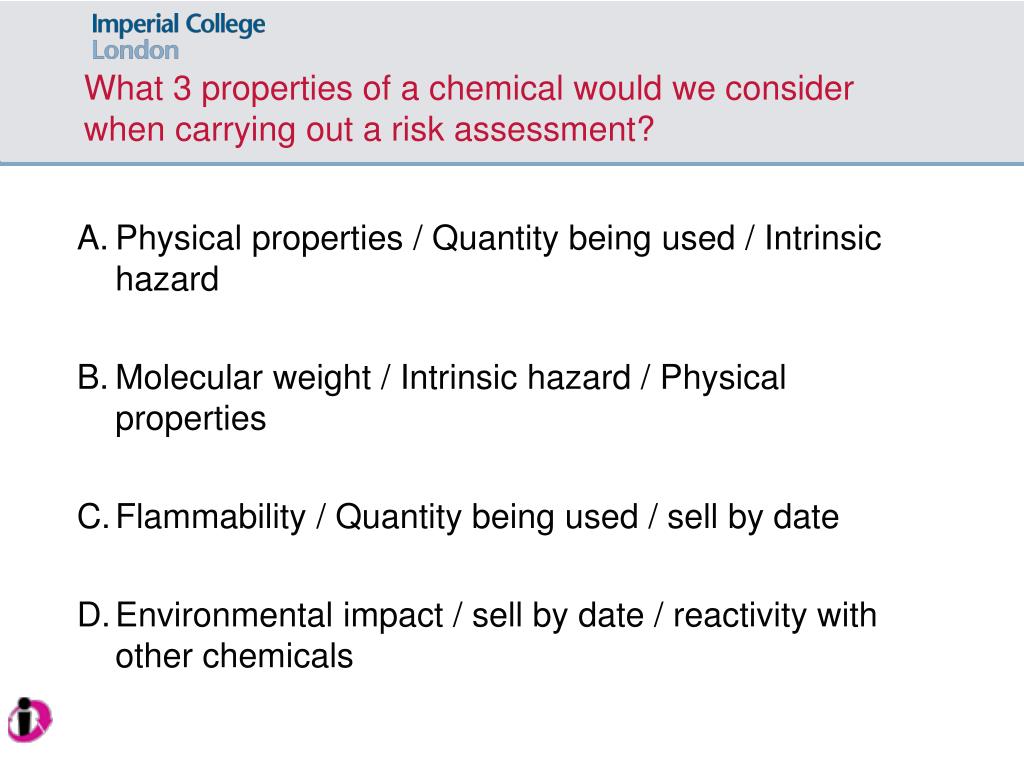The image size is (1024, 768).
Task: Click the word 'hazard' under option A
Action: pos(167,279)
